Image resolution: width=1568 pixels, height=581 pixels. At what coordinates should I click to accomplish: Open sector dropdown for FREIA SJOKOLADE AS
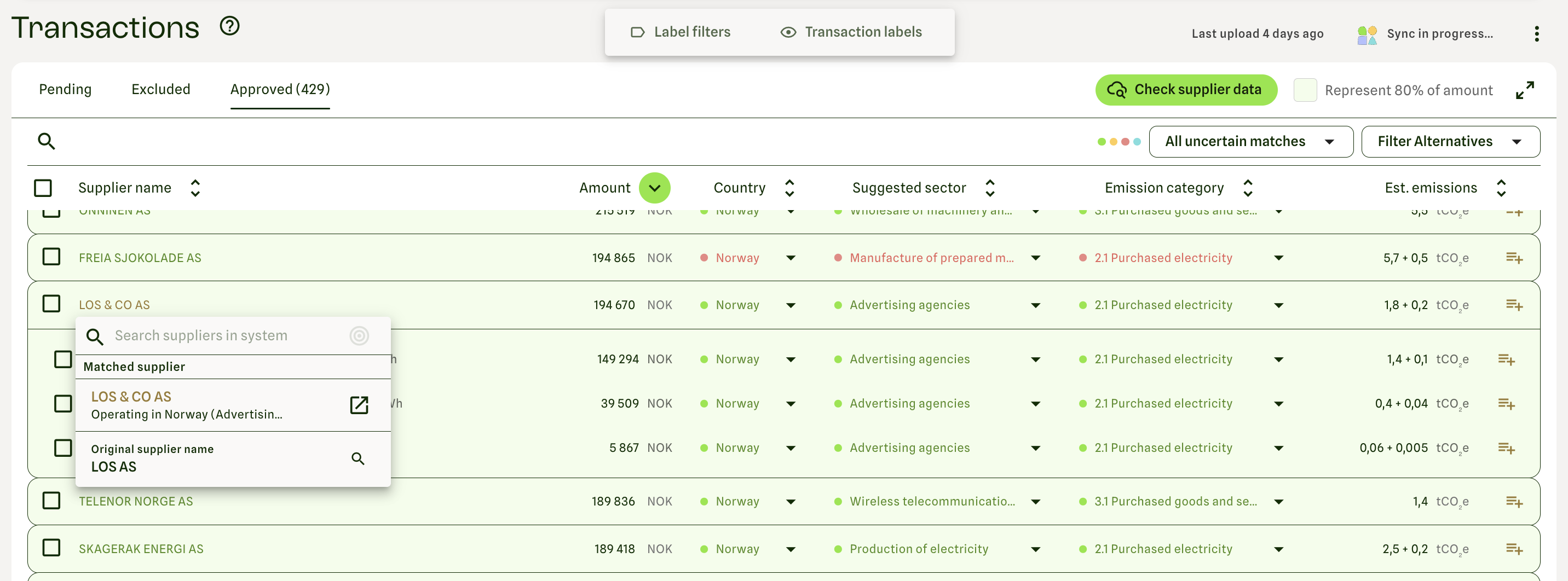point(1035,258)
